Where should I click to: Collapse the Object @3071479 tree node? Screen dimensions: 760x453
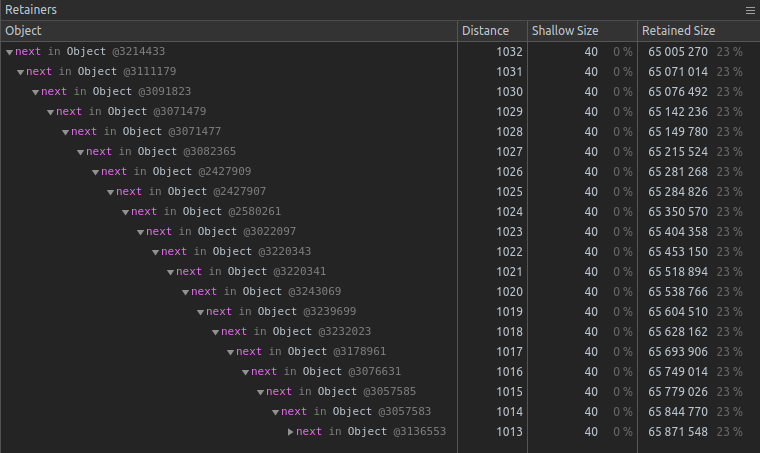tap(50, 112)
